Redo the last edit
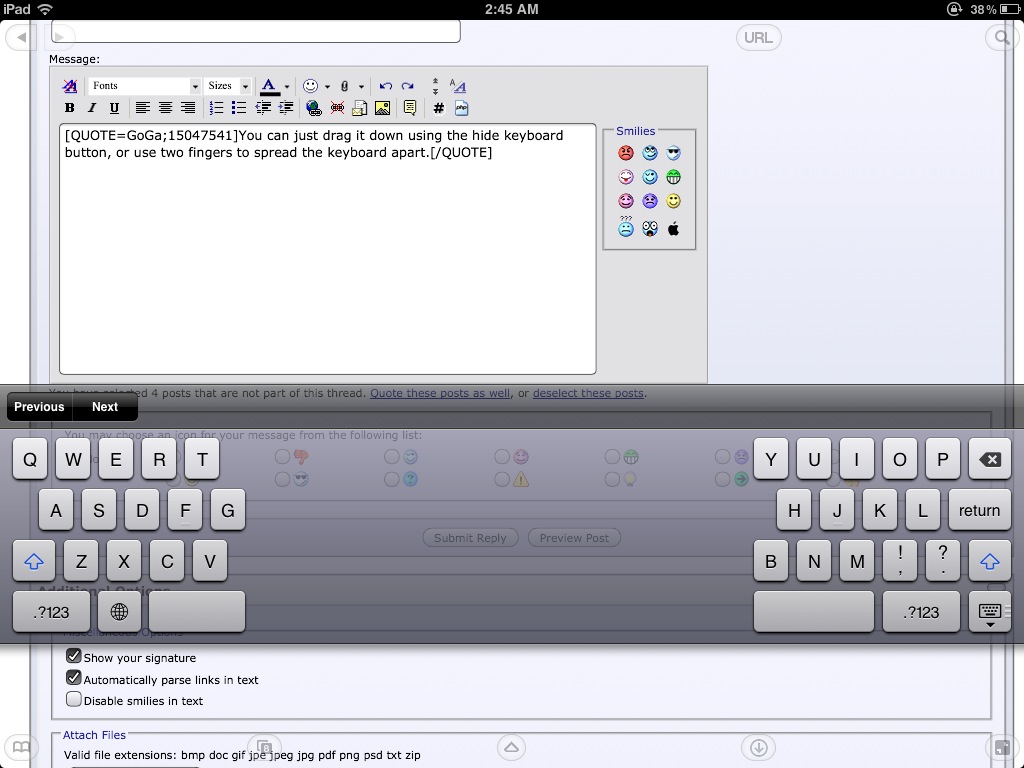Image resolution: width=1024 pixels, height=768 pixels. [x=408, y=86]
